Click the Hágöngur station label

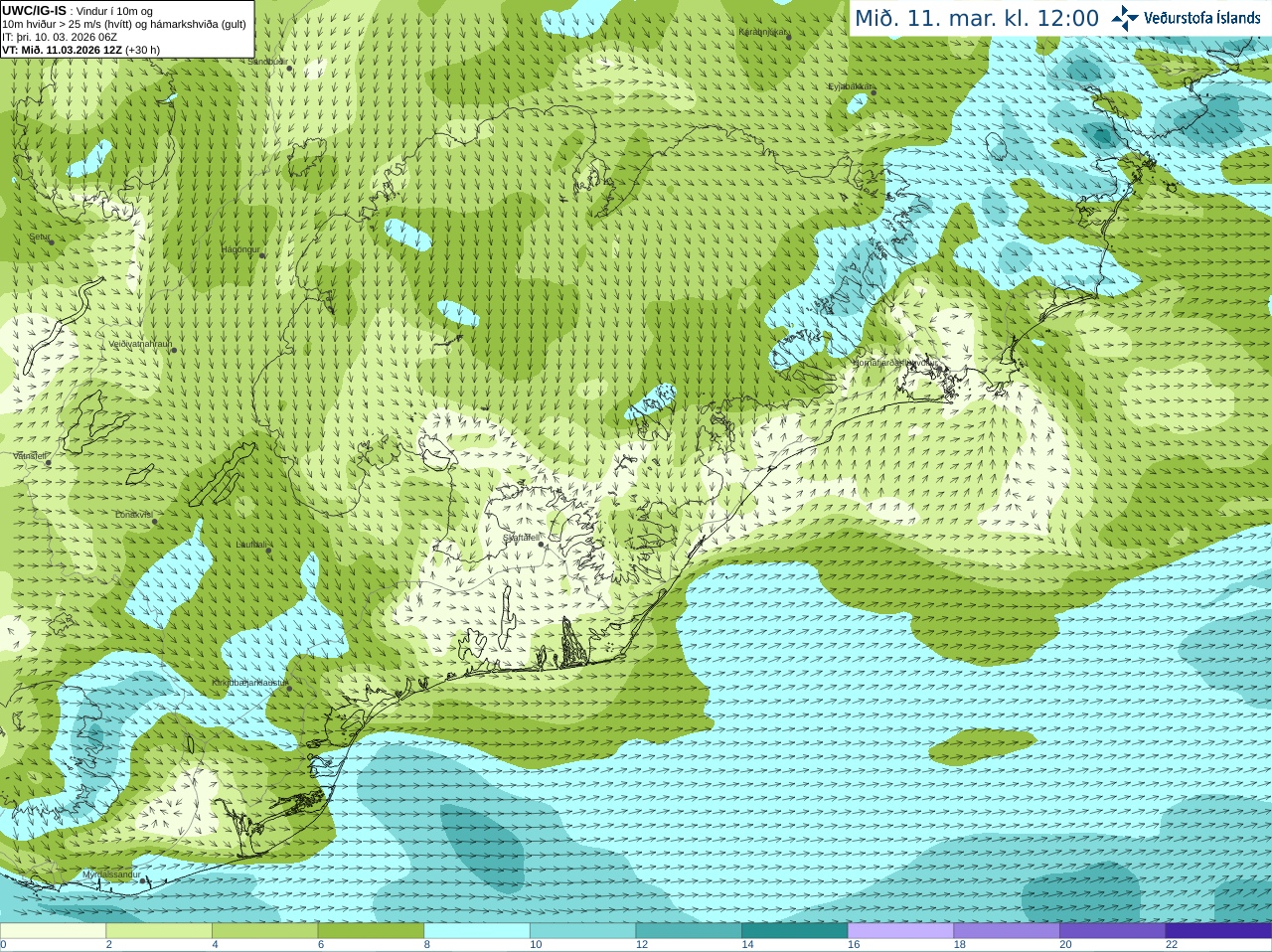coord(239,249)
